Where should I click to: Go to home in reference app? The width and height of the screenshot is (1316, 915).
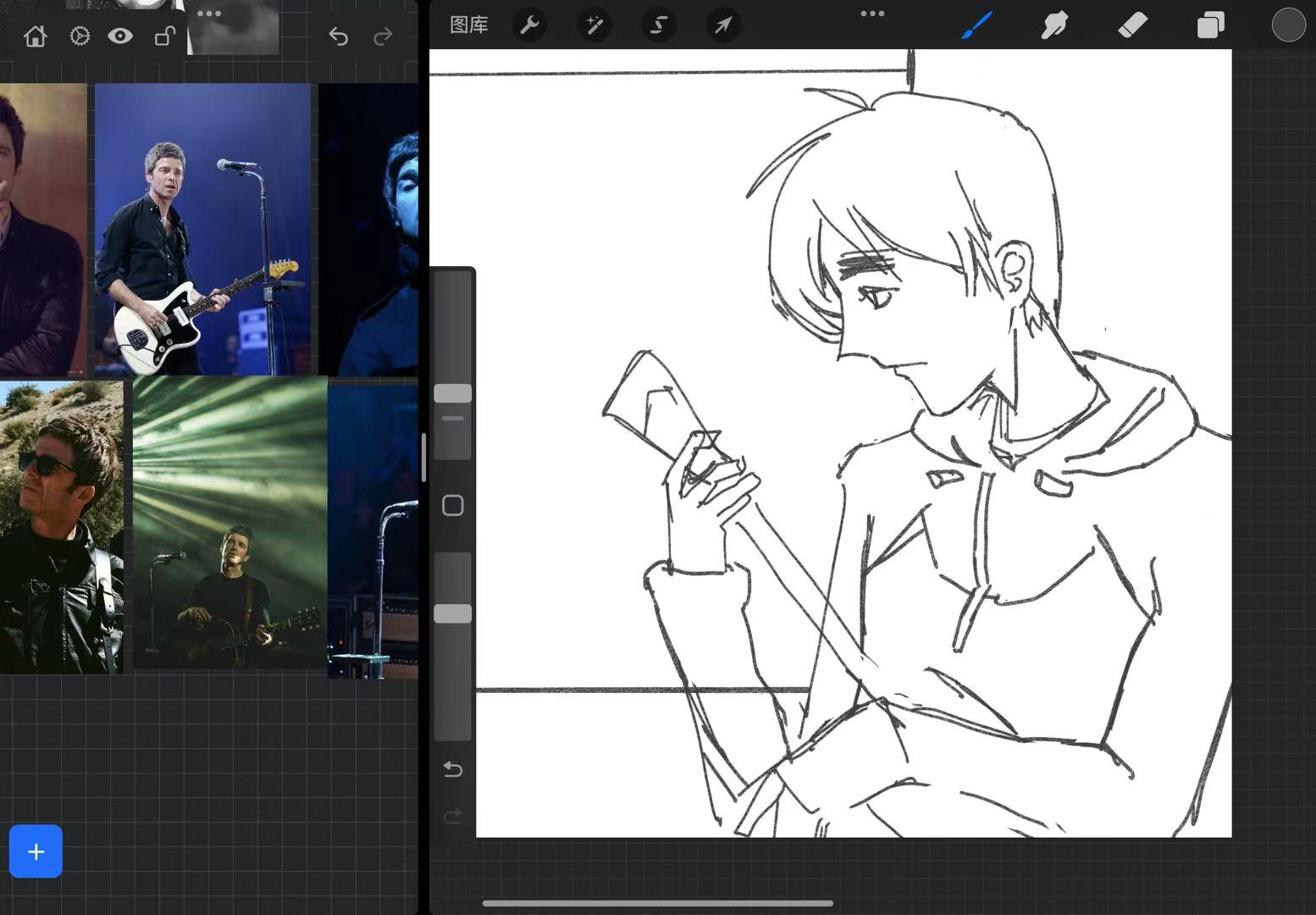coord(36,36)
